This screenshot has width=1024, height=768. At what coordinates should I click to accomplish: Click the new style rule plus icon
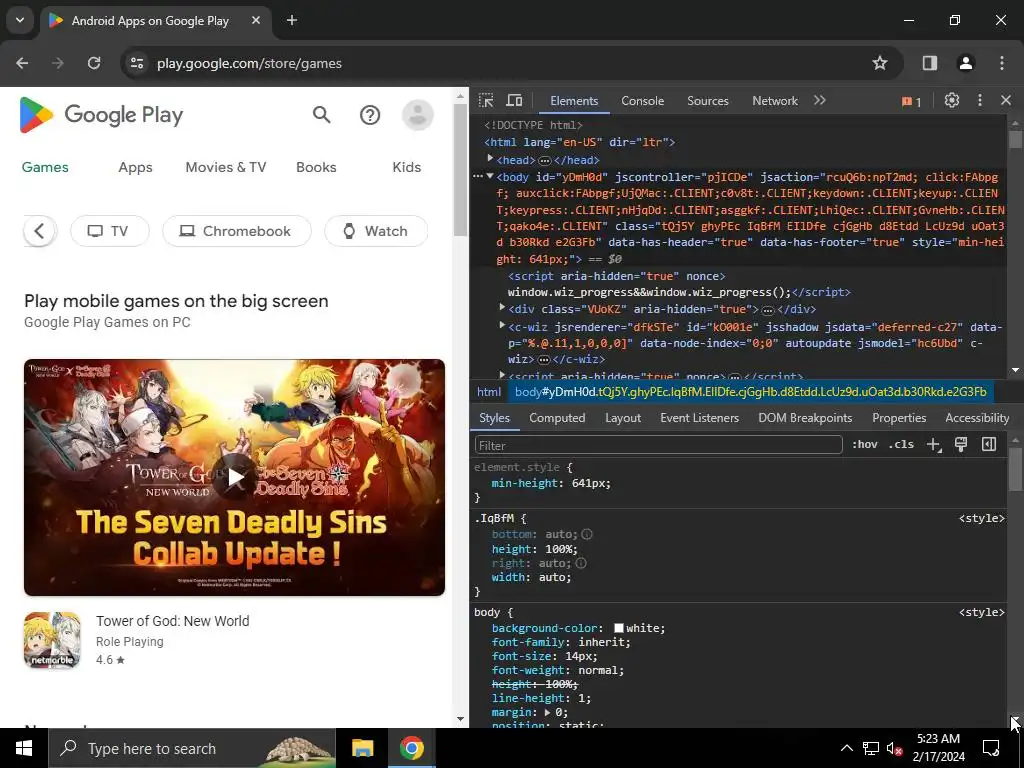click(x=934, y=445)
